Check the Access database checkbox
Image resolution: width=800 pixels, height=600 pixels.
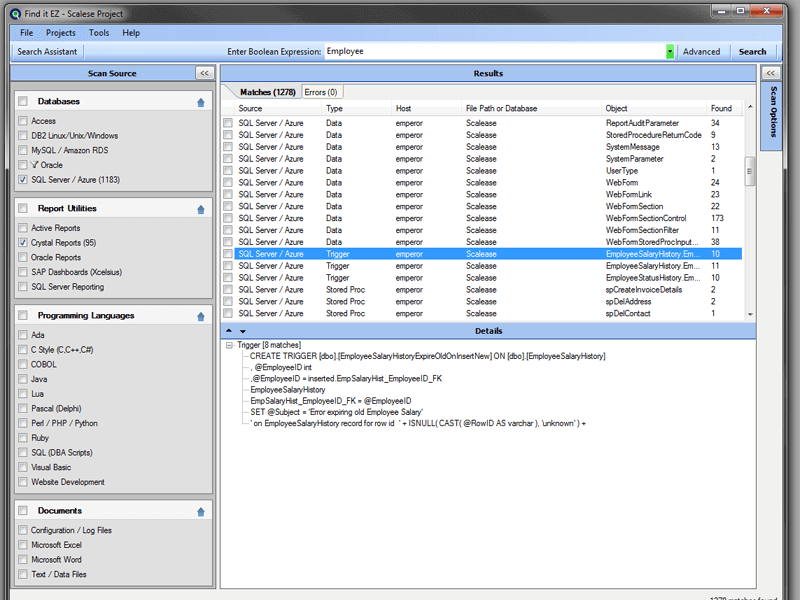click(x=23, y=121)
